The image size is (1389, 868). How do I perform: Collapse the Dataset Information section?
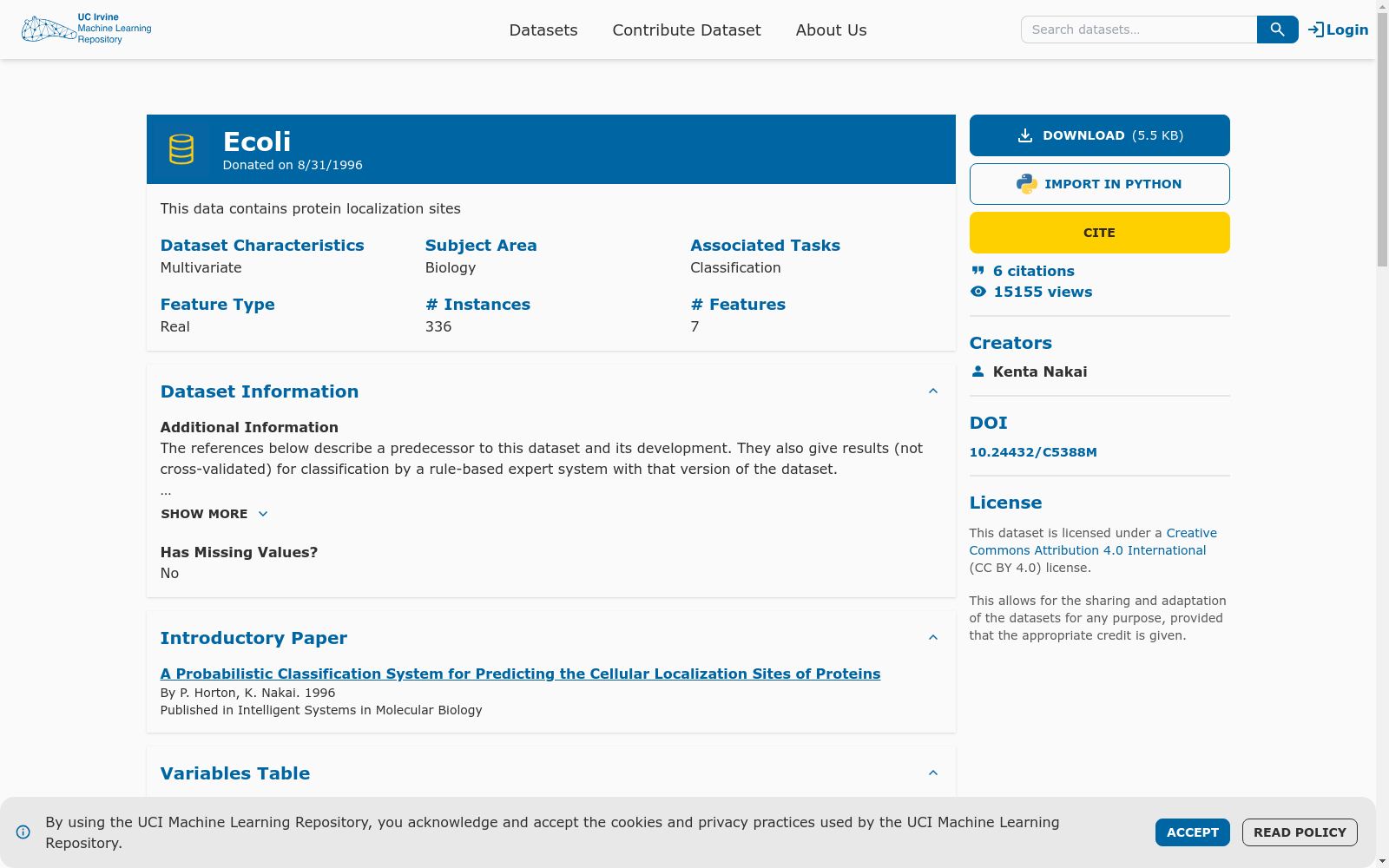click(933, 391)
